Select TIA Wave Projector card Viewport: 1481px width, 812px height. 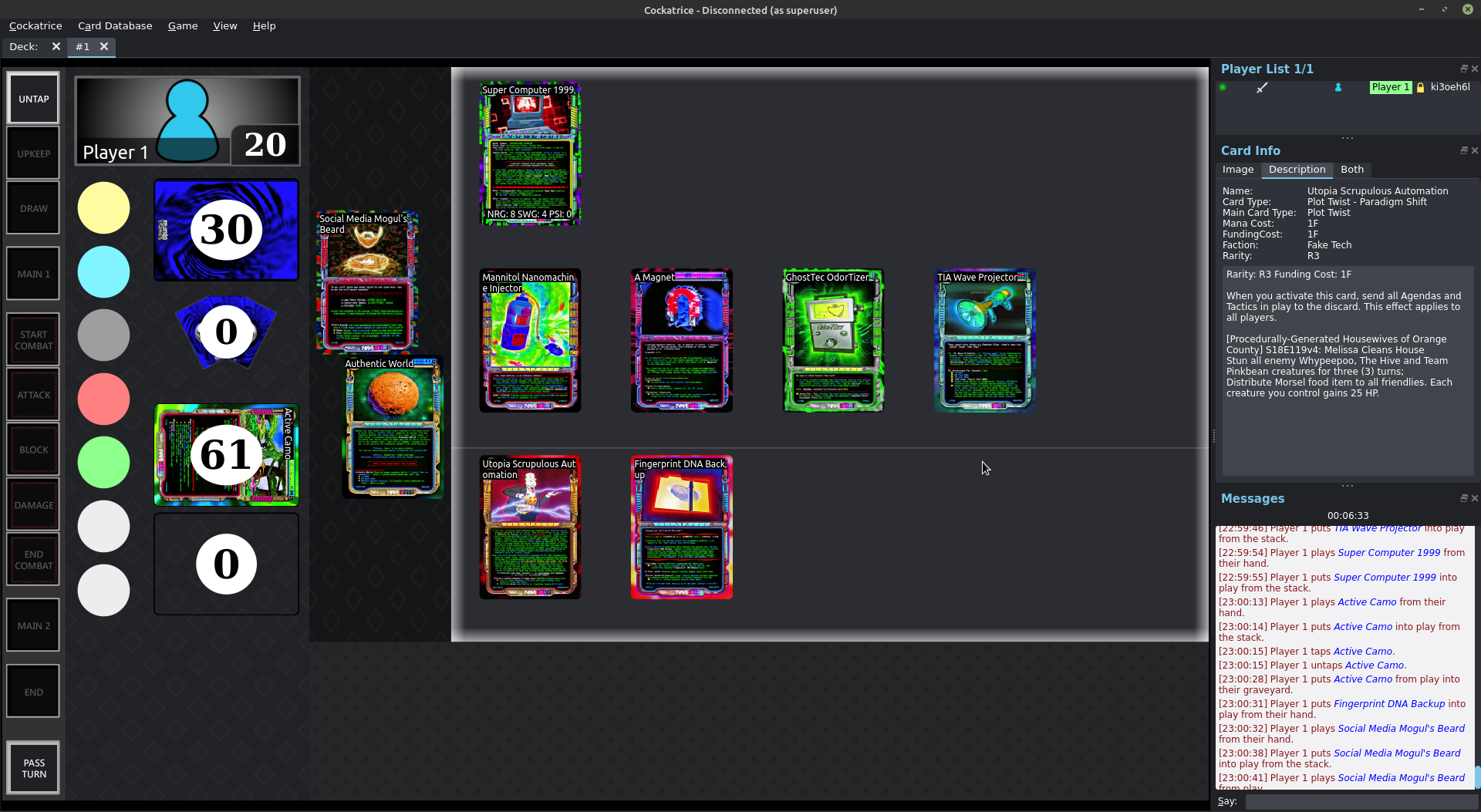coord(985,340)
